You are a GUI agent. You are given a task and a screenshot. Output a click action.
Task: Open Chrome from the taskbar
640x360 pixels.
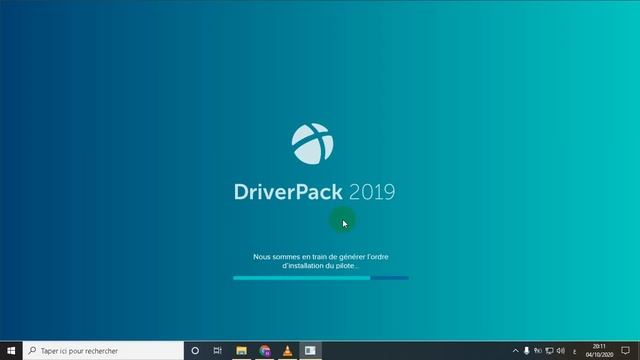(264, 351)
